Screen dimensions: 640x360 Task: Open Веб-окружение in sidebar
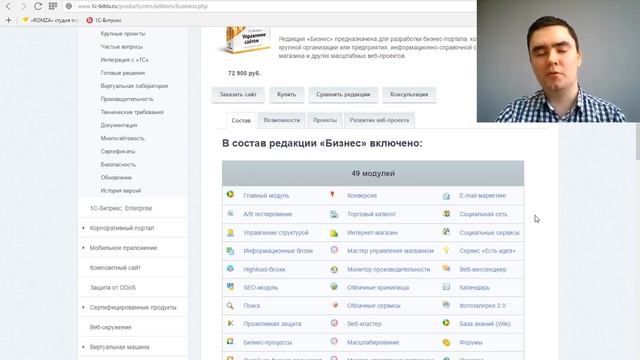(111, 327)
